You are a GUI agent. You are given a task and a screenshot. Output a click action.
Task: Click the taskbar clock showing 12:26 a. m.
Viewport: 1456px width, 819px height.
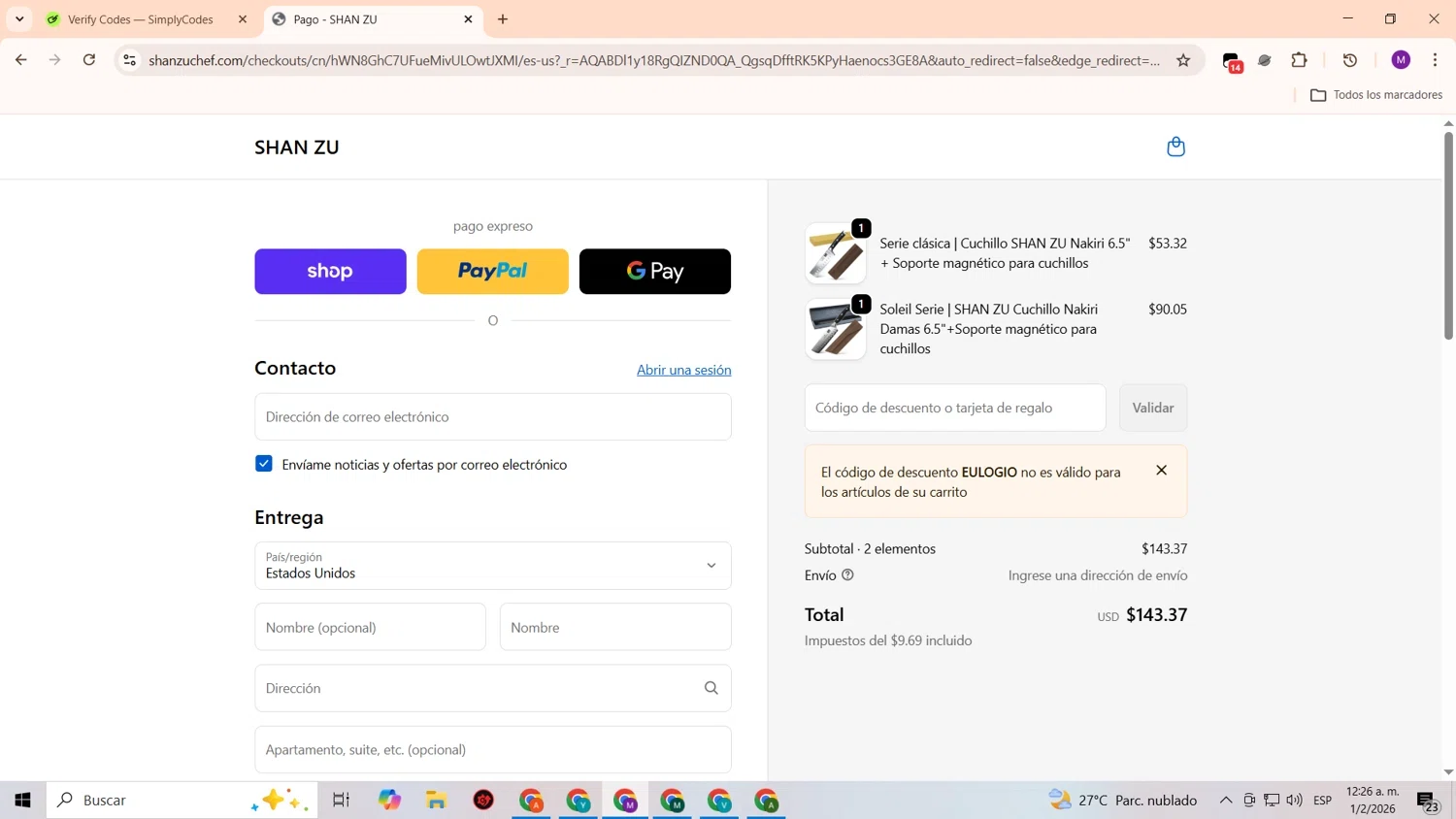1373,801
